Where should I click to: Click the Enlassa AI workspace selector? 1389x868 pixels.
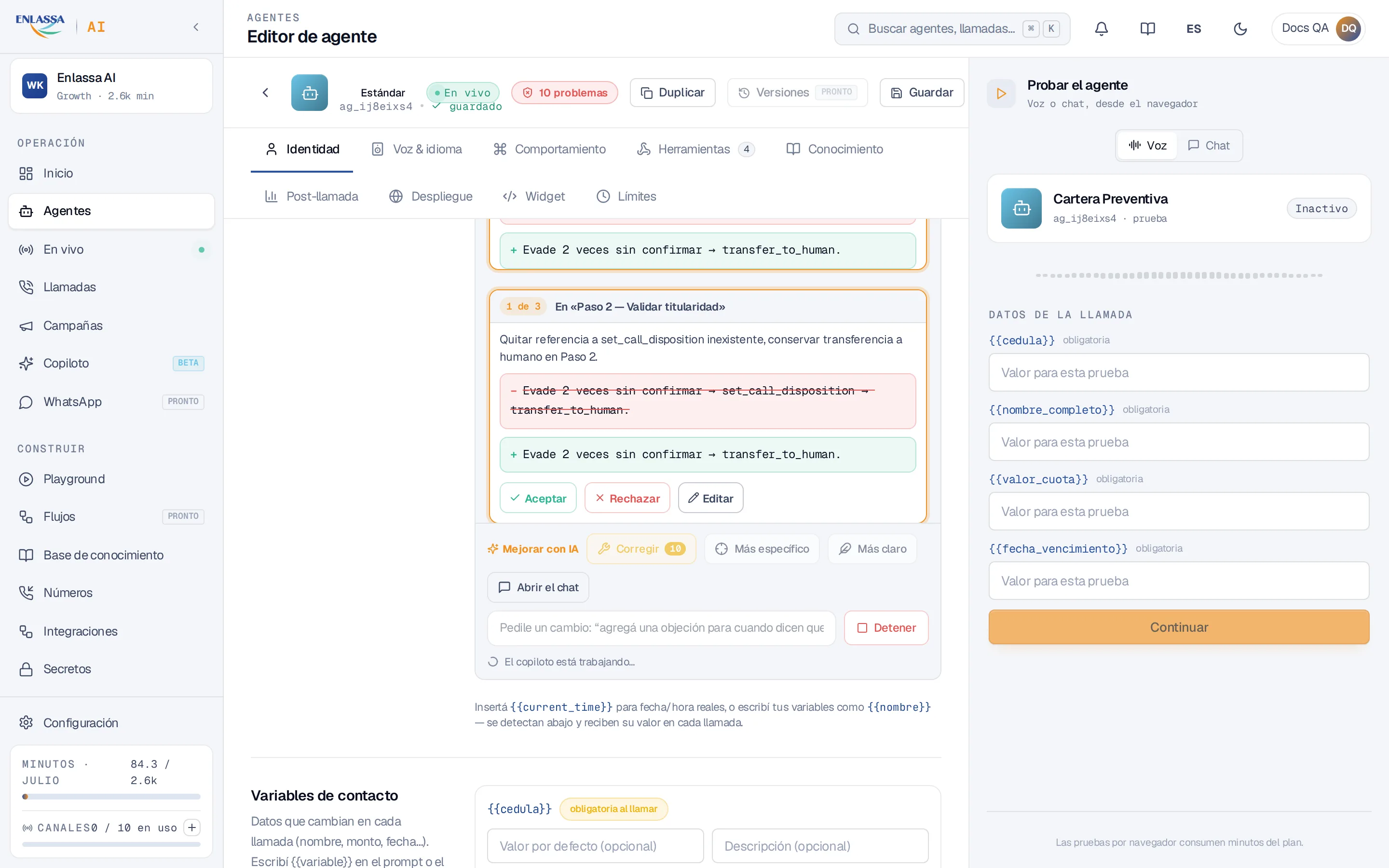click(x=111, y=86)
